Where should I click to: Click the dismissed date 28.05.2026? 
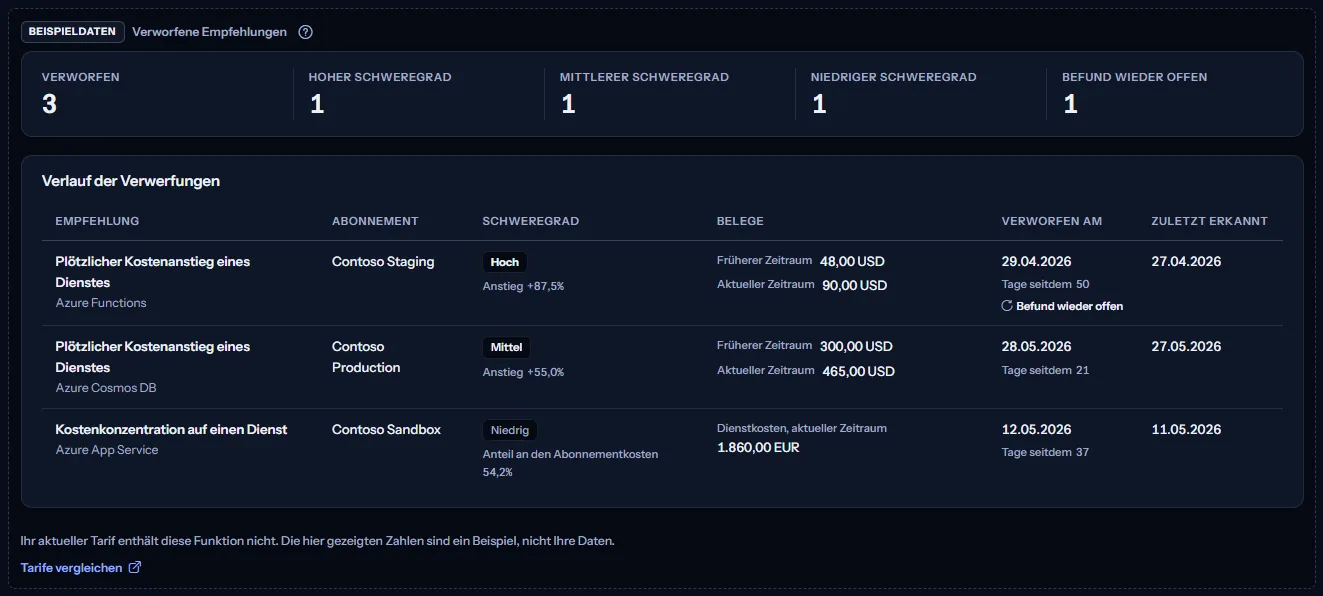1036,347
